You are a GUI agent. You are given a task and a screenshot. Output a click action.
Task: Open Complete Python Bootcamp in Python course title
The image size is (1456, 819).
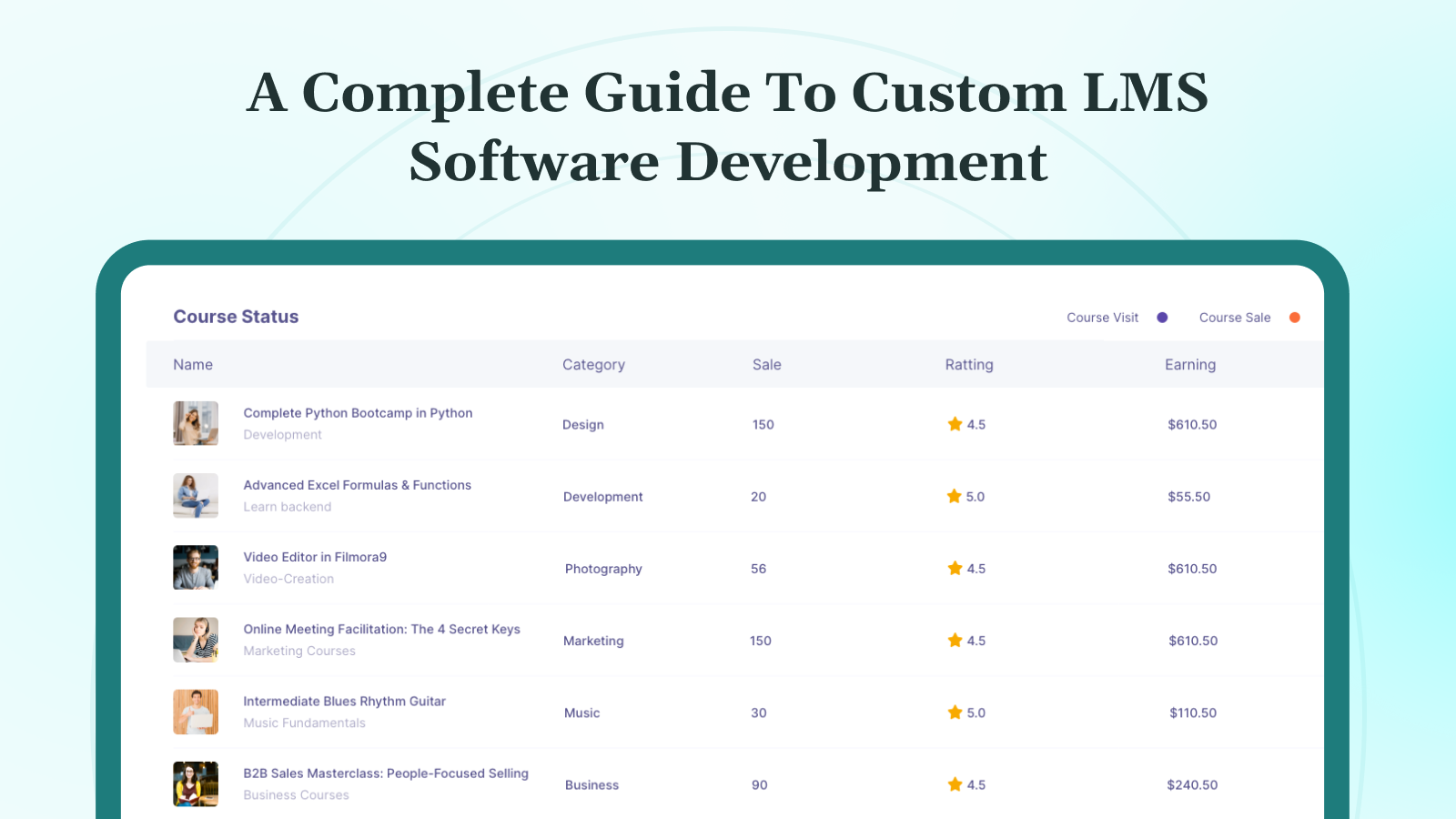tap(358, 413)
